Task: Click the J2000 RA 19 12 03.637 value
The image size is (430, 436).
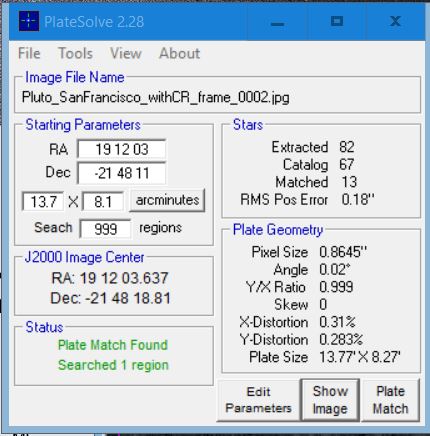Action: click(110, 278)
